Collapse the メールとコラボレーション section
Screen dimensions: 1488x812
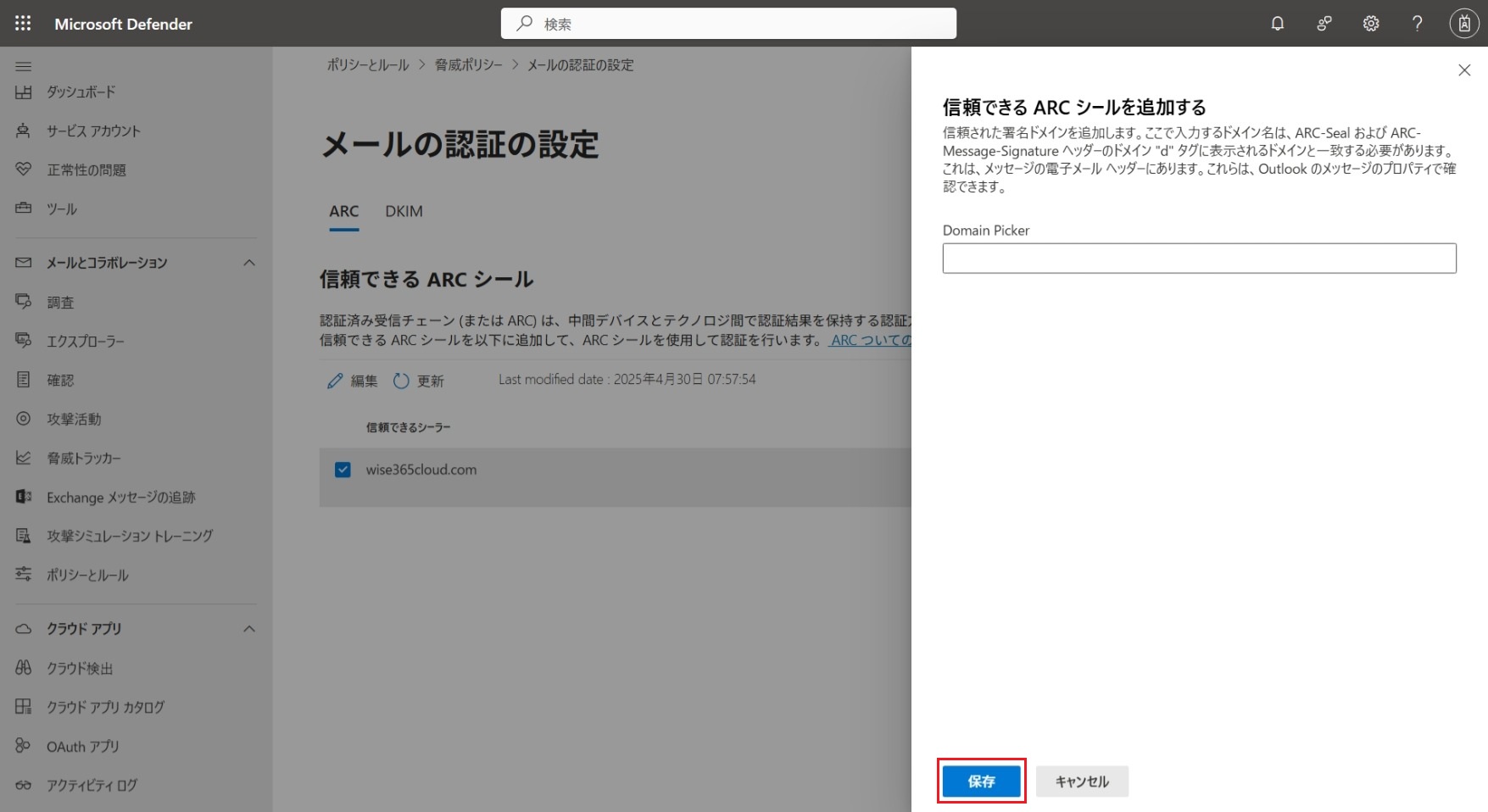point(249,263)
